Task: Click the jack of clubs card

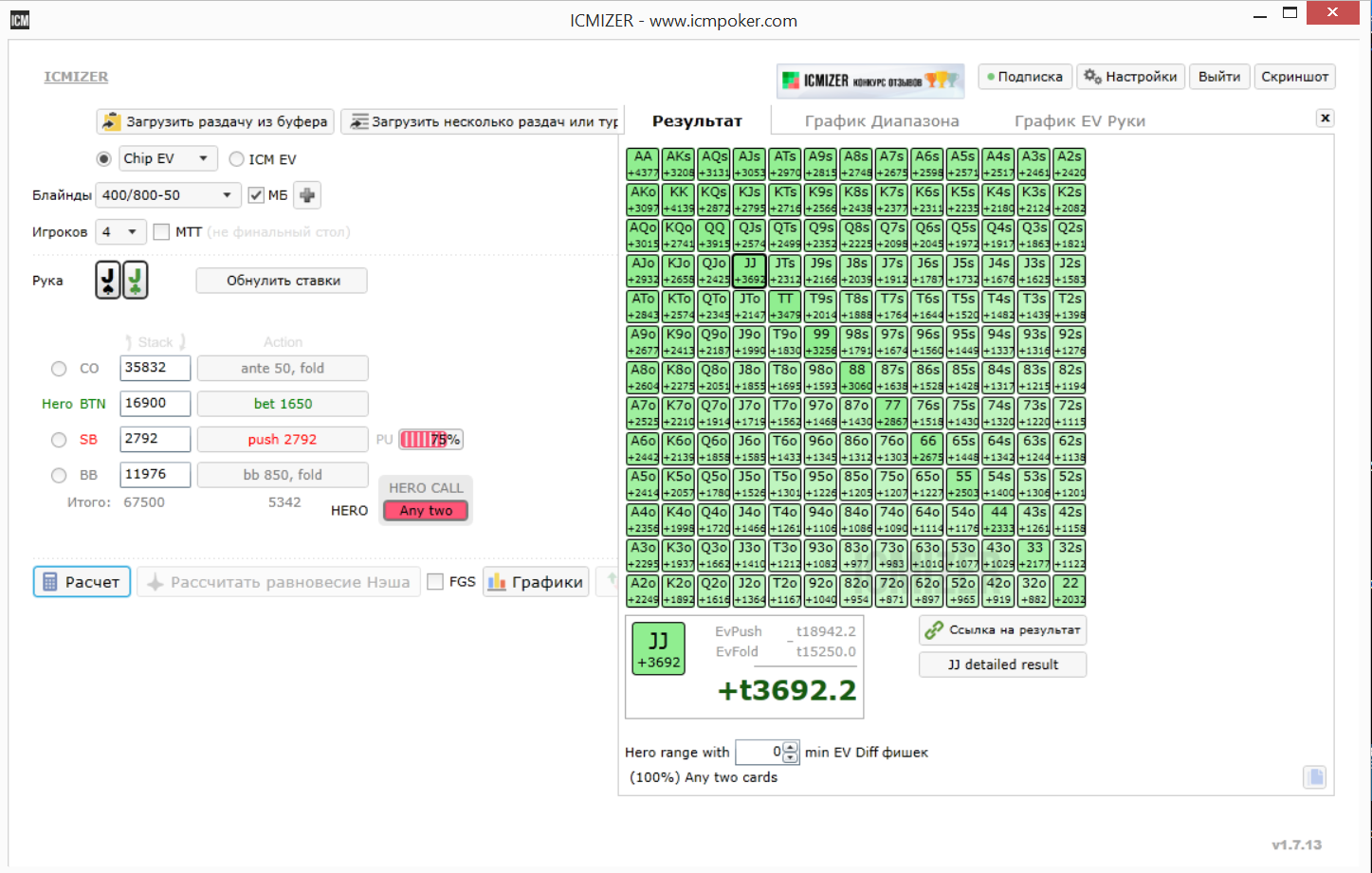Action: (x=136, y=280)
